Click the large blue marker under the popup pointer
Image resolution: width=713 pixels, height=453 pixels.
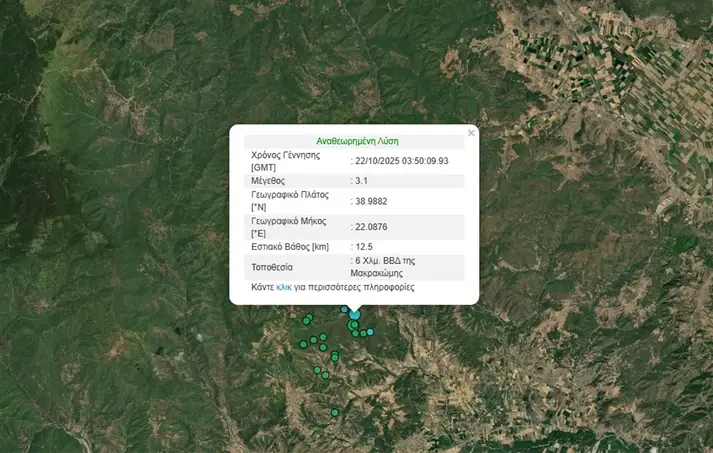(x=355, y=315)
